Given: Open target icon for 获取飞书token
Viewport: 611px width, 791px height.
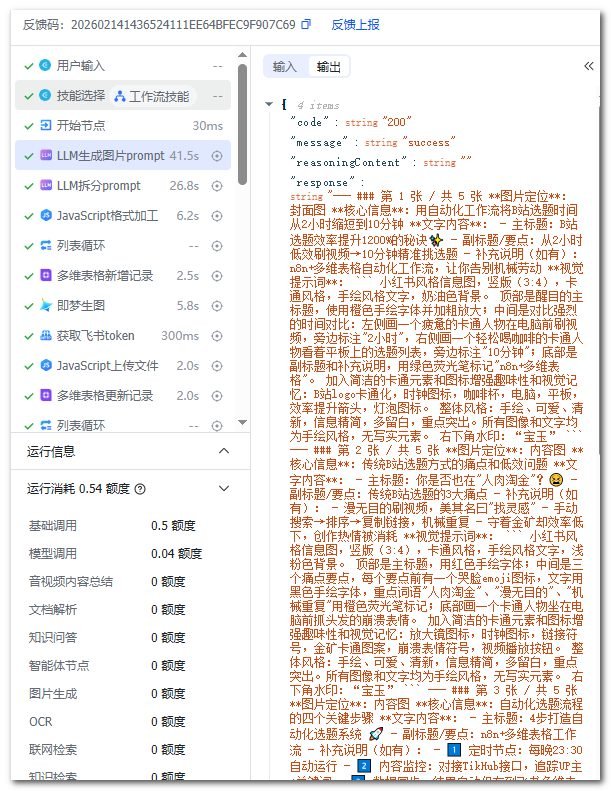Looking at the screenshot, I should tap(217, 336).
